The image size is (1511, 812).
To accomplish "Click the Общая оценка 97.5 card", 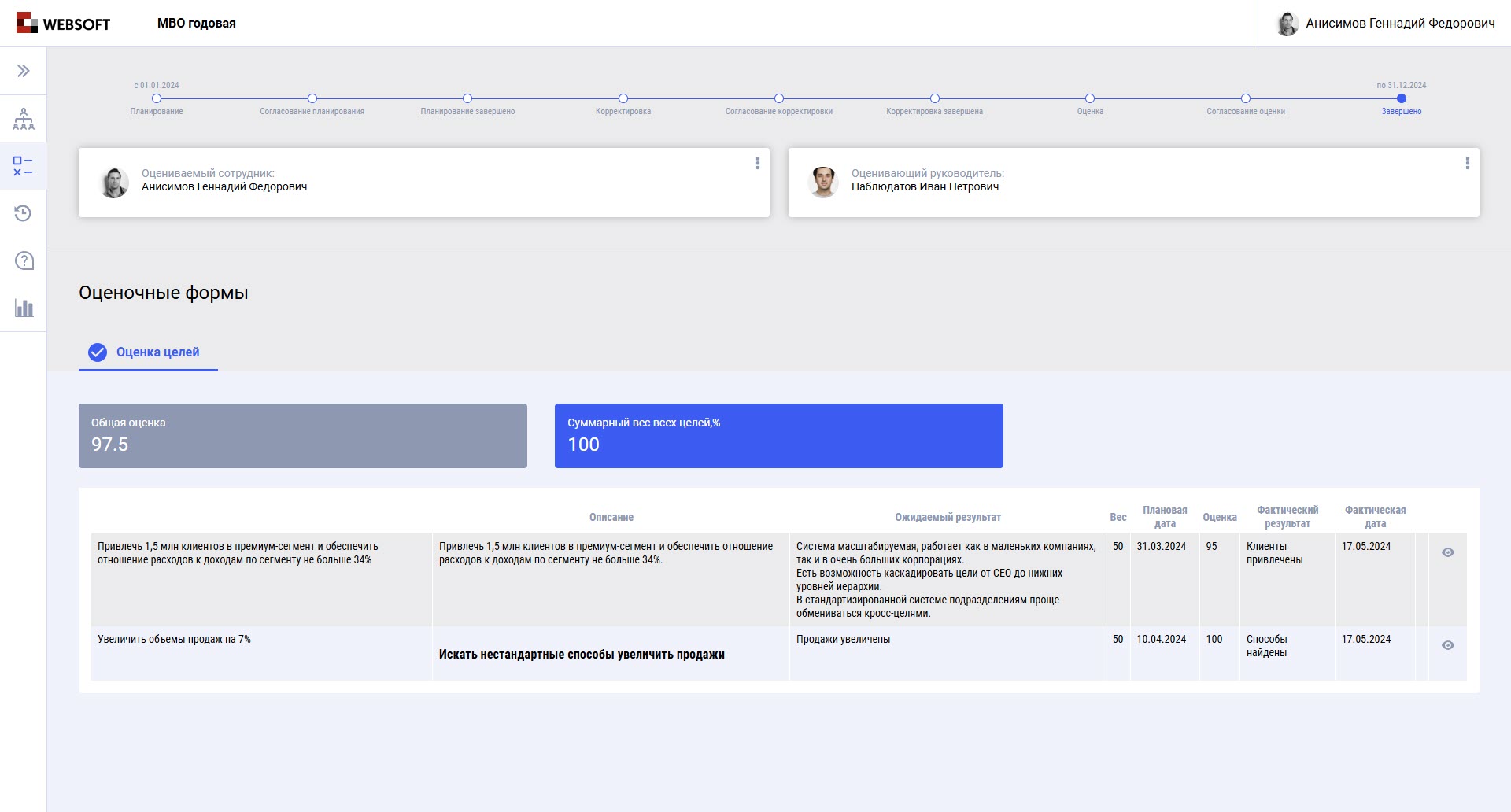I will (303, 435).
